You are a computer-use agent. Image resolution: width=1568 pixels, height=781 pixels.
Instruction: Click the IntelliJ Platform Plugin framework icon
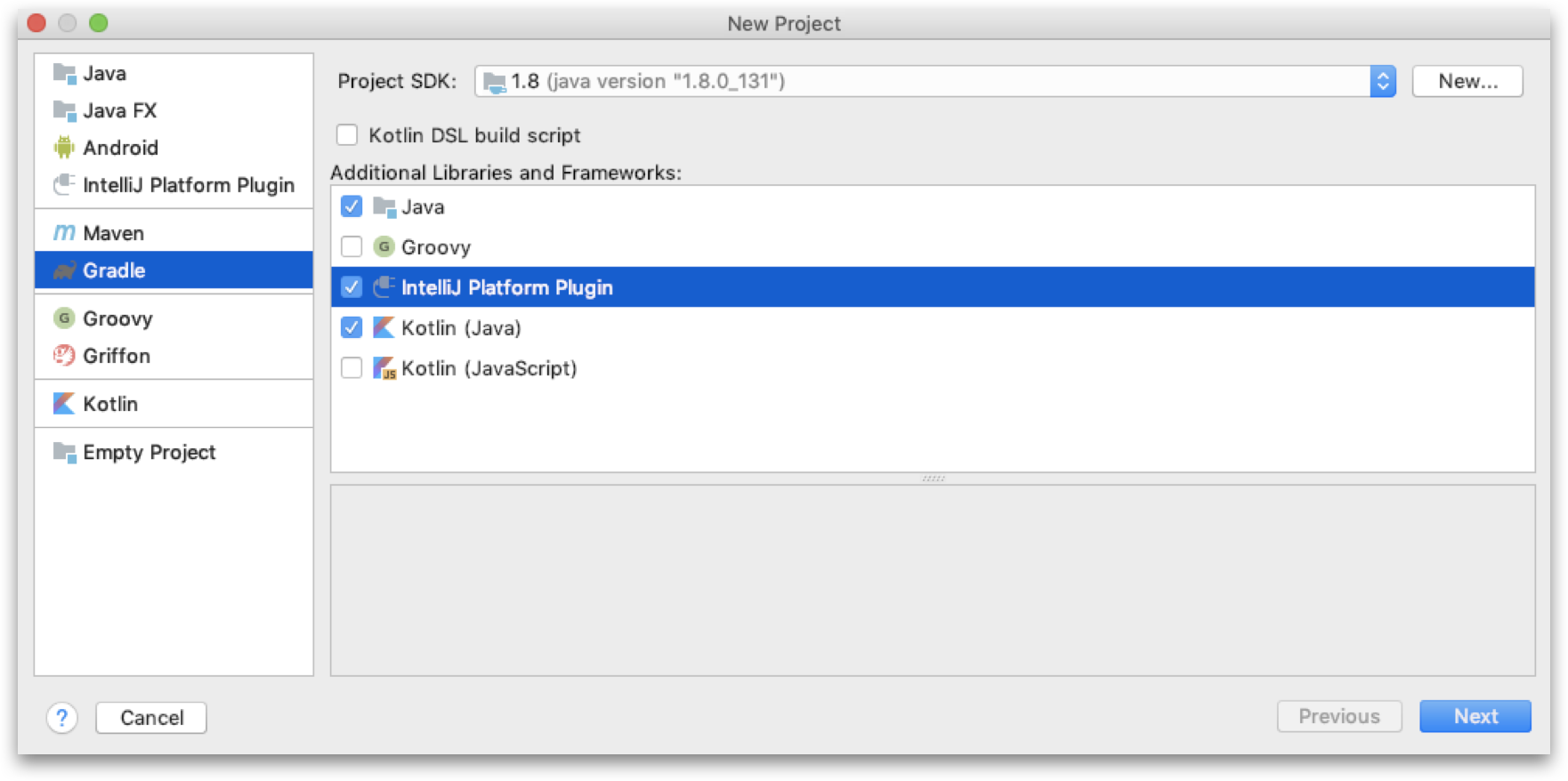(384, 287)
